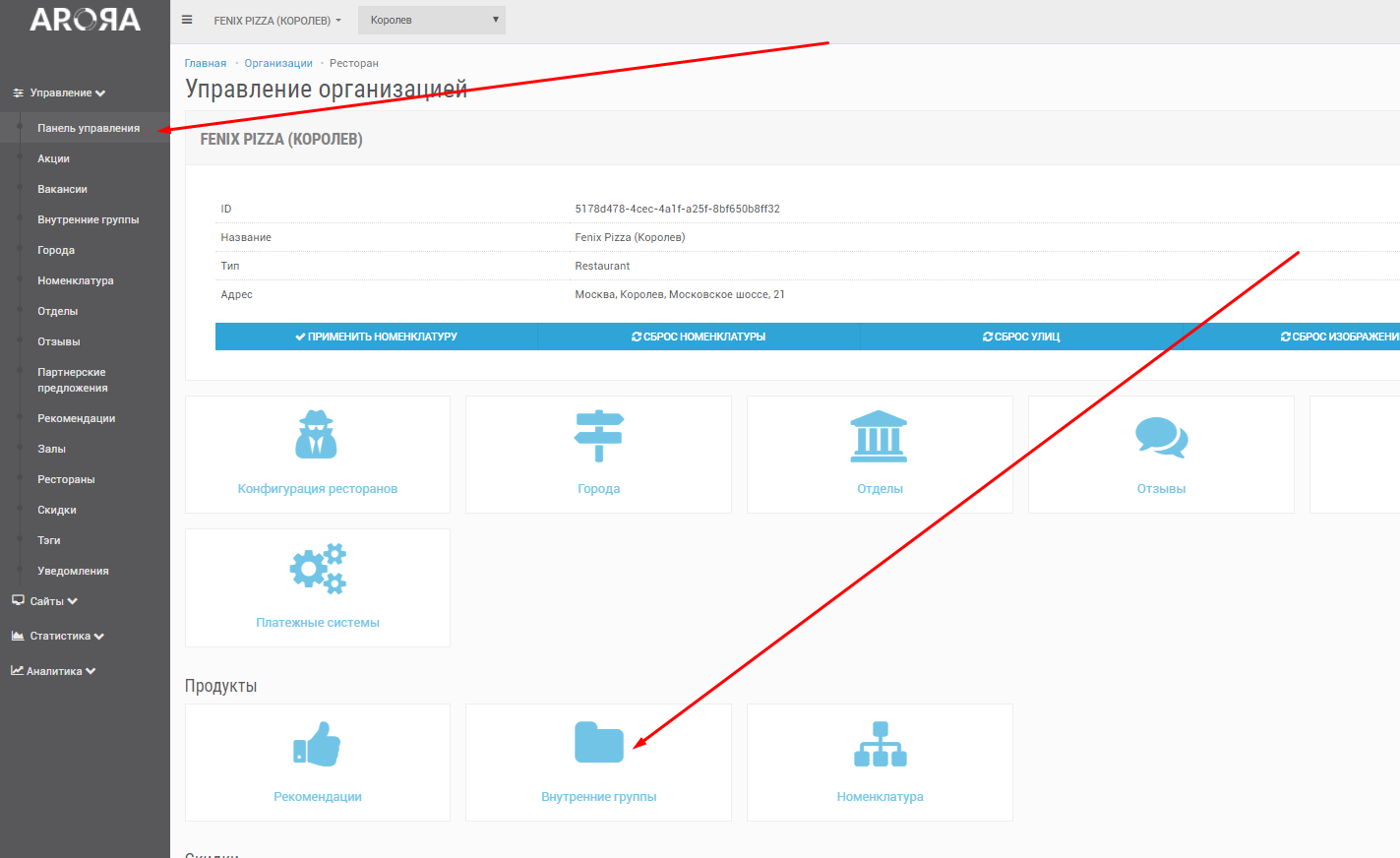Select Города in sidebar menu
Viewport: 1400px width, 858px height.
[56, 250]
